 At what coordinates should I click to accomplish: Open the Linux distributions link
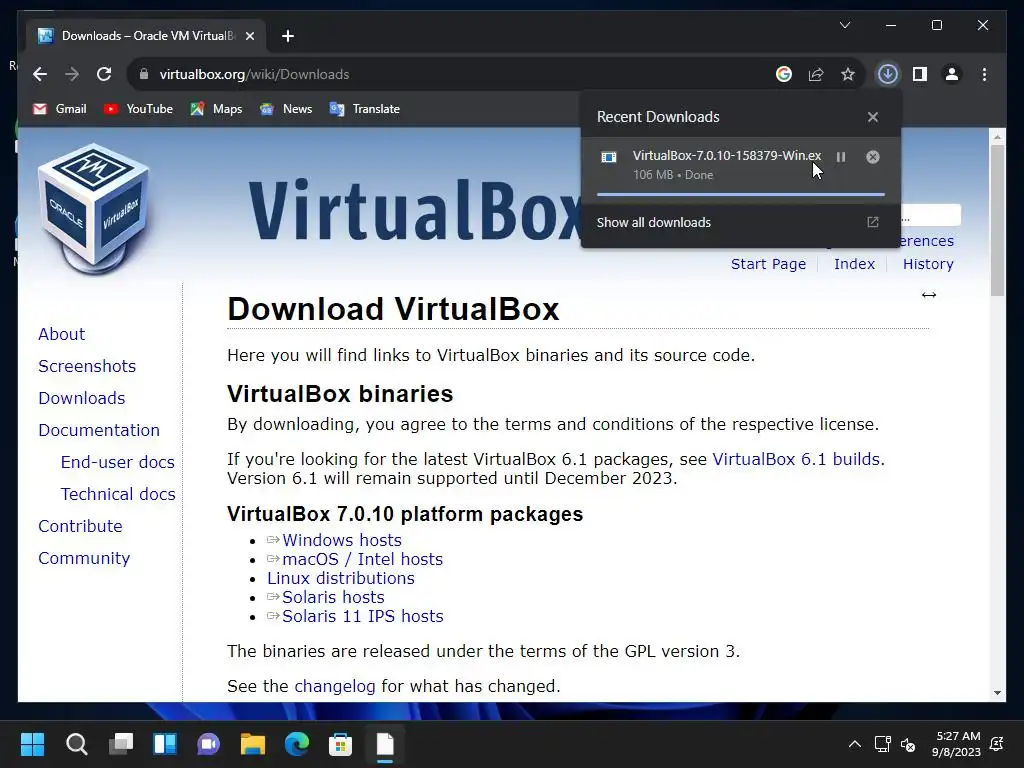(x=340, y=578)
